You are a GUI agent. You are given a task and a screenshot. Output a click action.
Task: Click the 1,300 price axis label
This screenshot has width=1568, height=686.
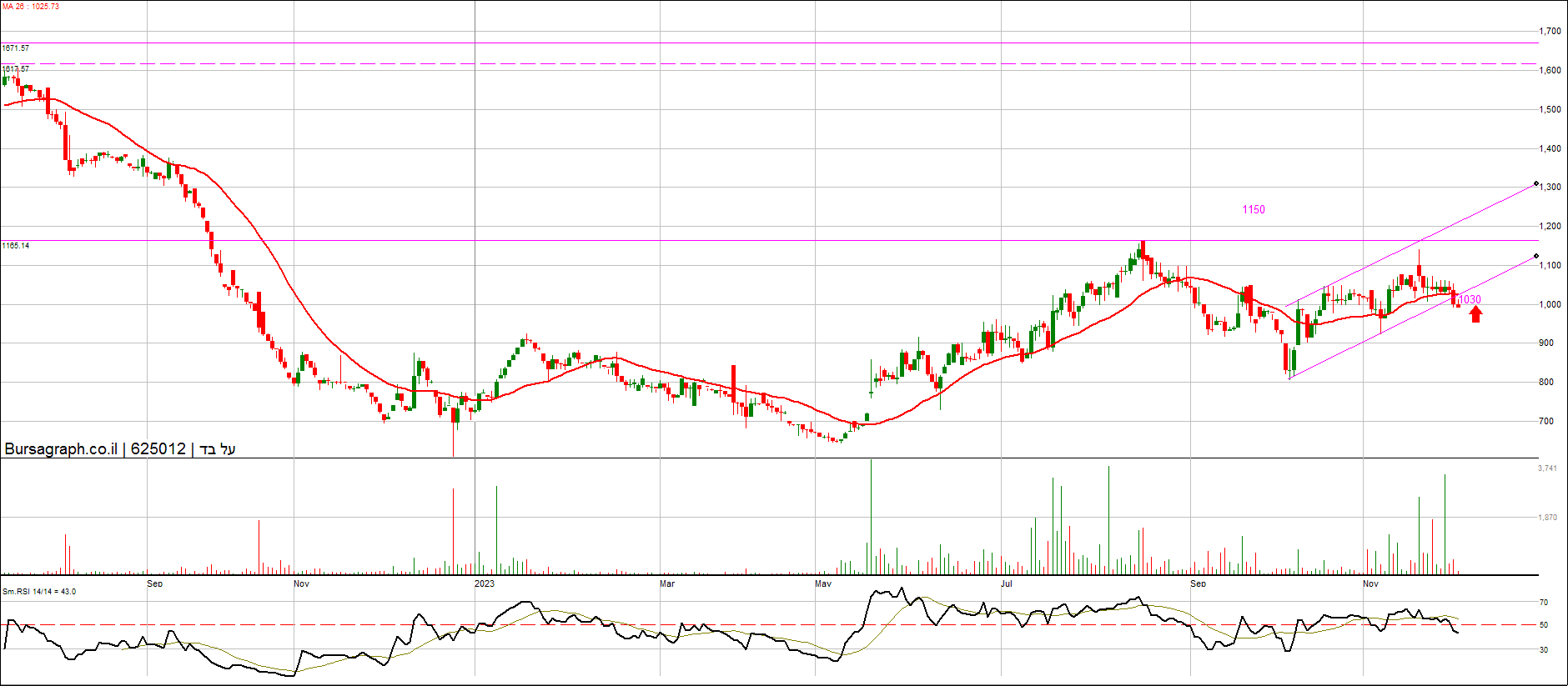tap(1550, 188)
